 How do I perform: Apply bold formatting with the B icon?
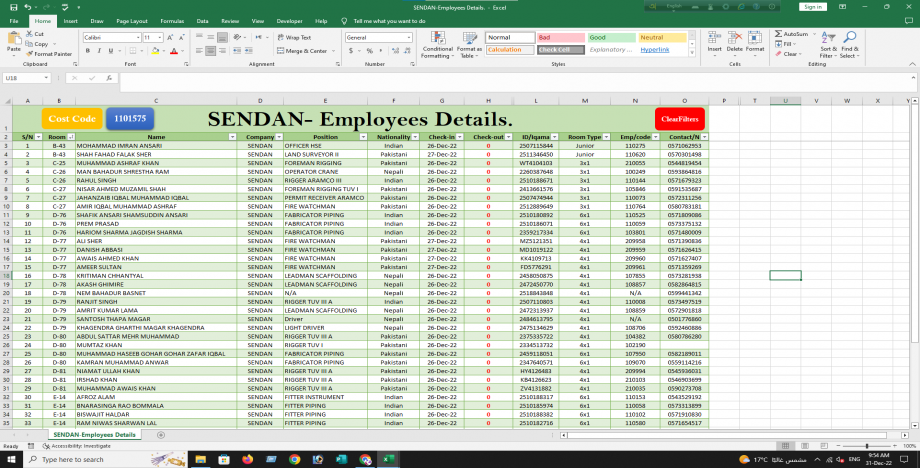coord(88,50)
